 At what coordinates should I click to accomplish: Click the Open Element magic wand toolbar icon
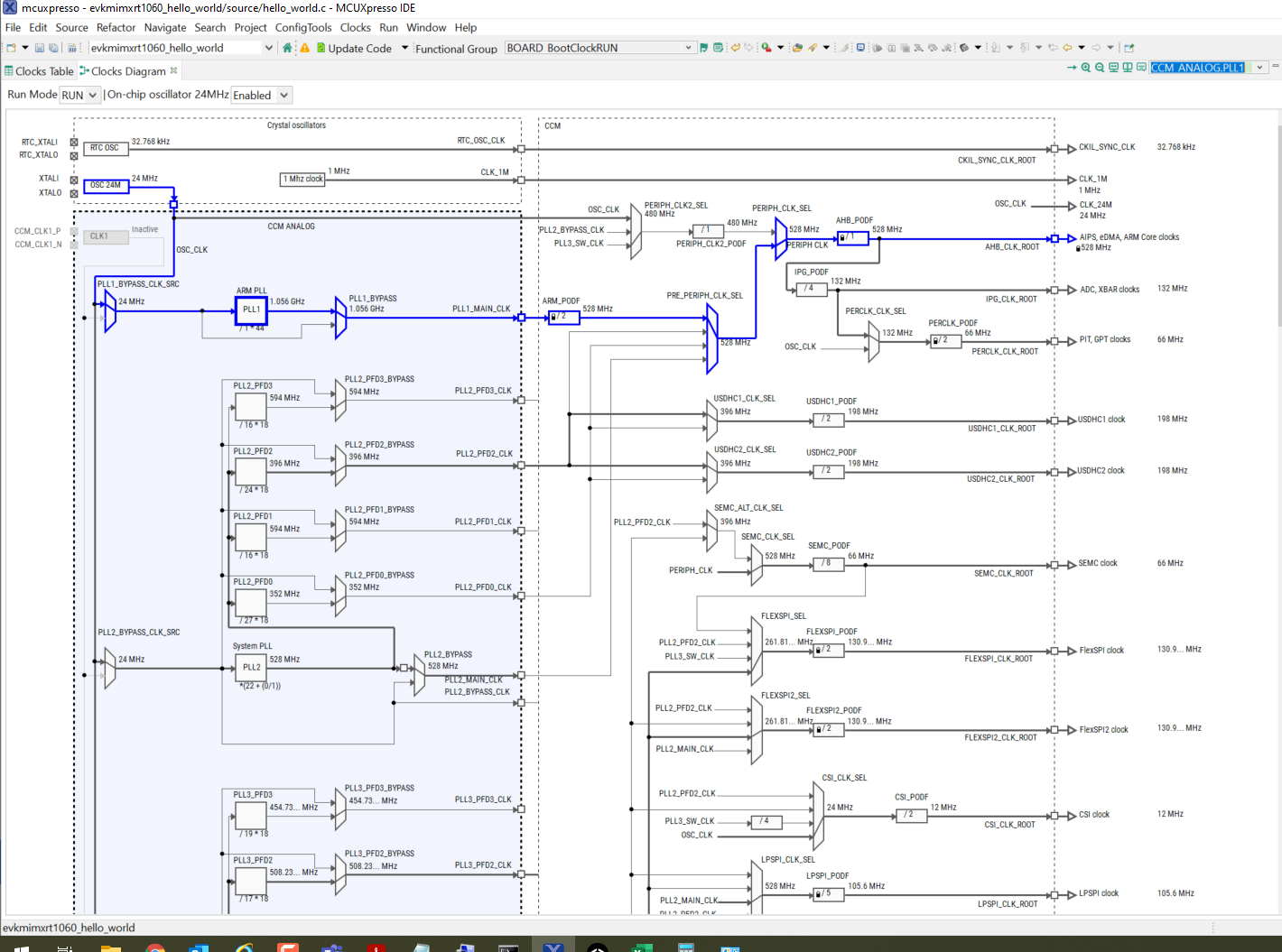pos(813,48)
